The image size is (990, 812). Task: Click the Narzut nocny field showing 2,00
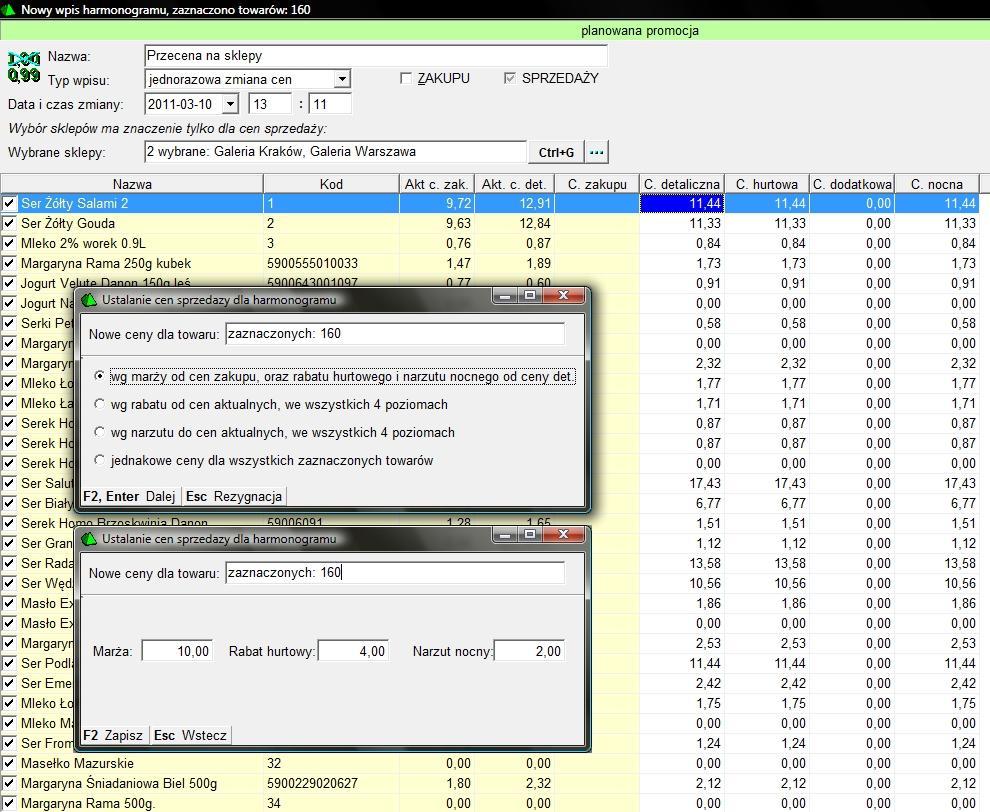click(529, 651)
